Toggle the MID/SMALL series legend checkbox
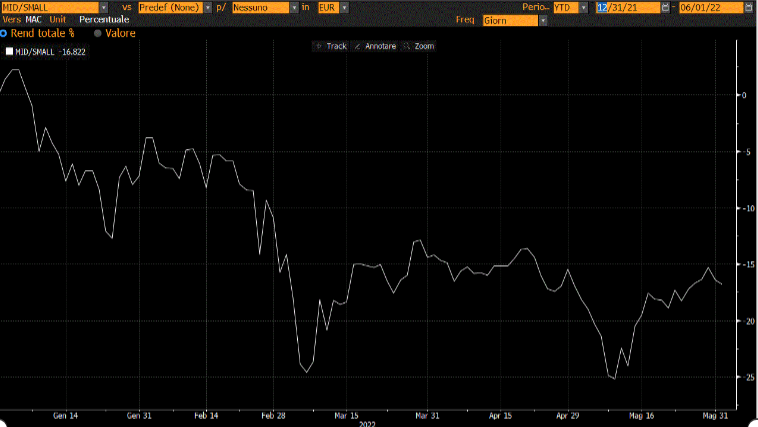The image size is (758, 427). (10, 51)
